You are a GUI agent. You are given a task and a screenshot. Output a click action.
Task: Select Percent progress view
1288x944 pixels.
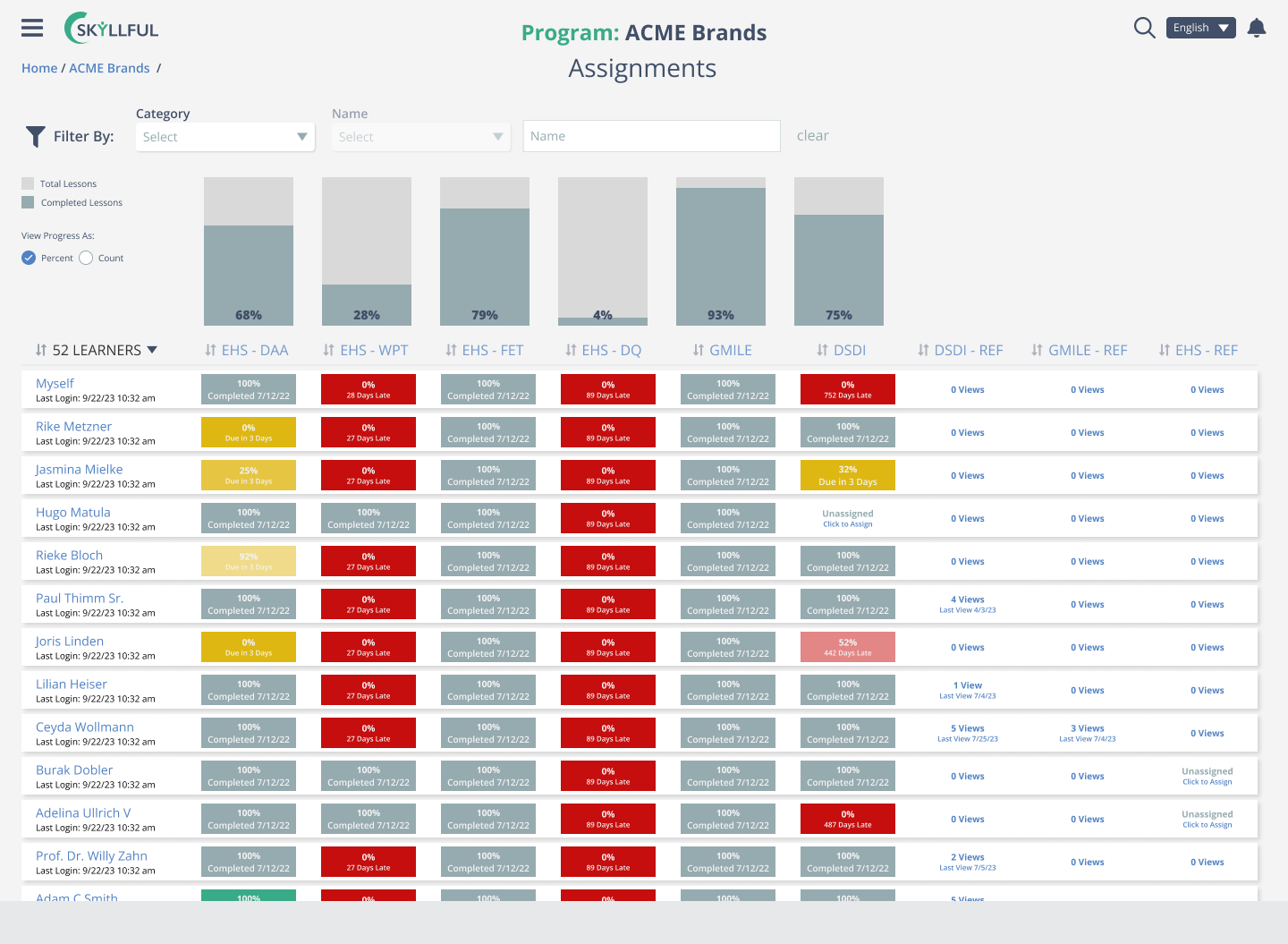pos(29,258)
